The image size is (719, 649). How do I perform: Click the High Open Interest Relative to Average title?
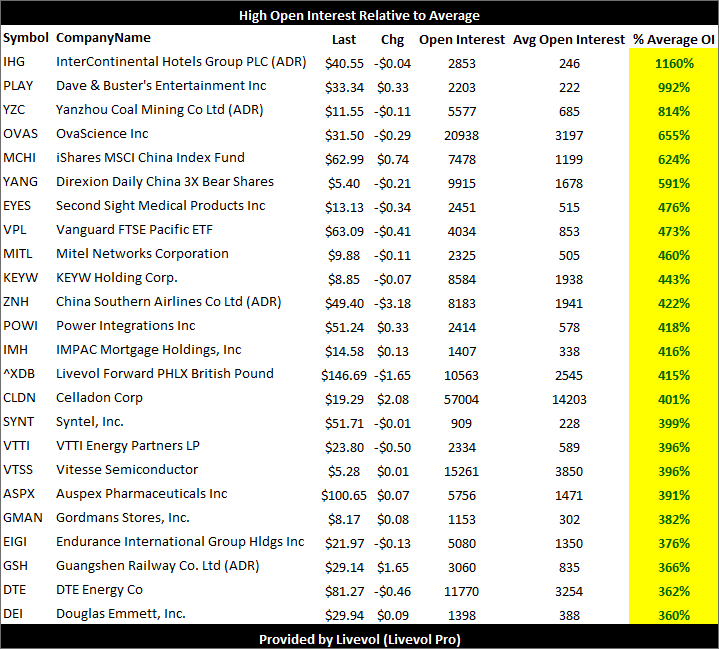point(360,15)
